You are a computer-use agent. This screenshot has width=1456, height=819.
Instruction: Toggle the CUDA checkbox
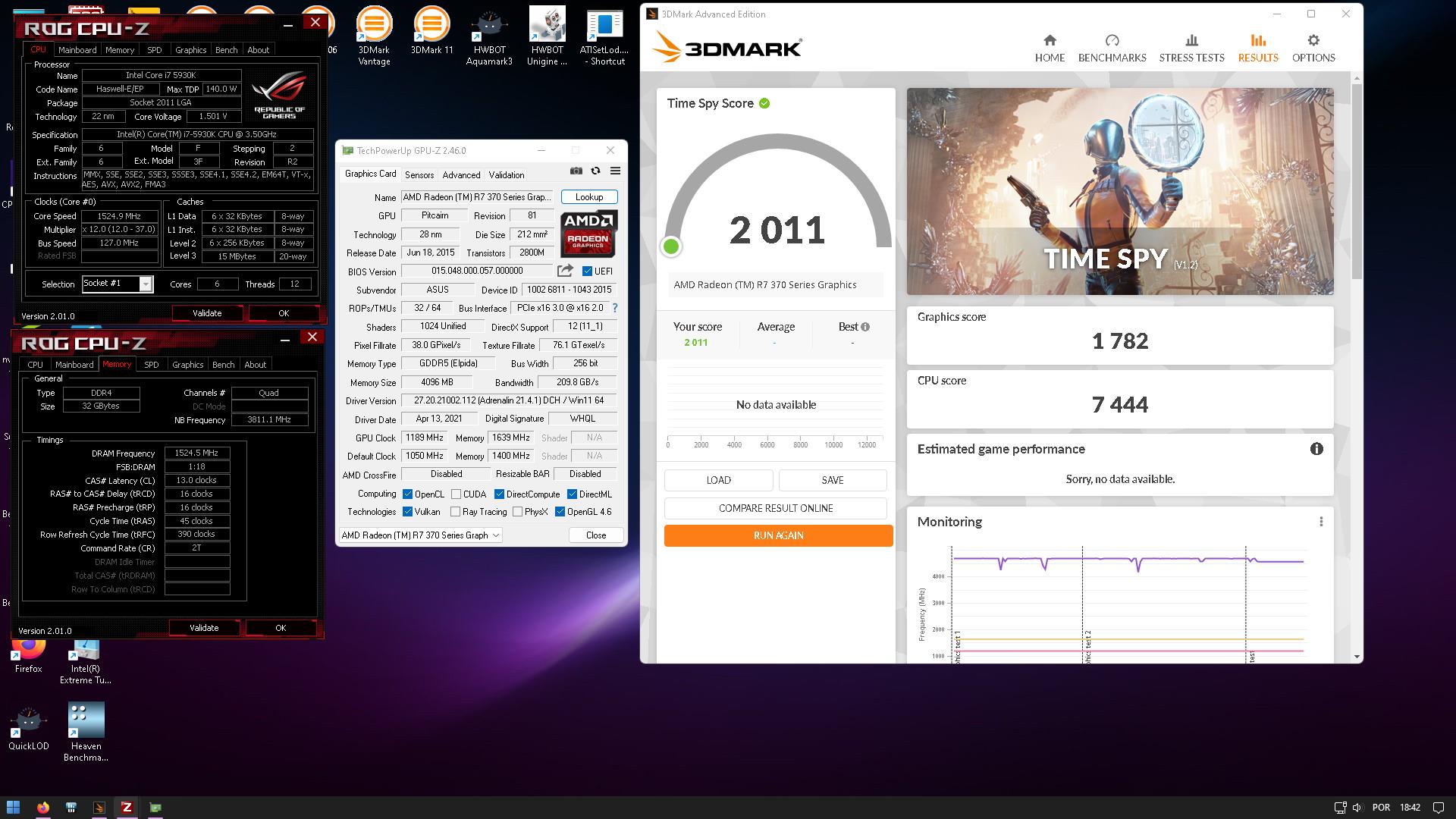tap(456, 494)
